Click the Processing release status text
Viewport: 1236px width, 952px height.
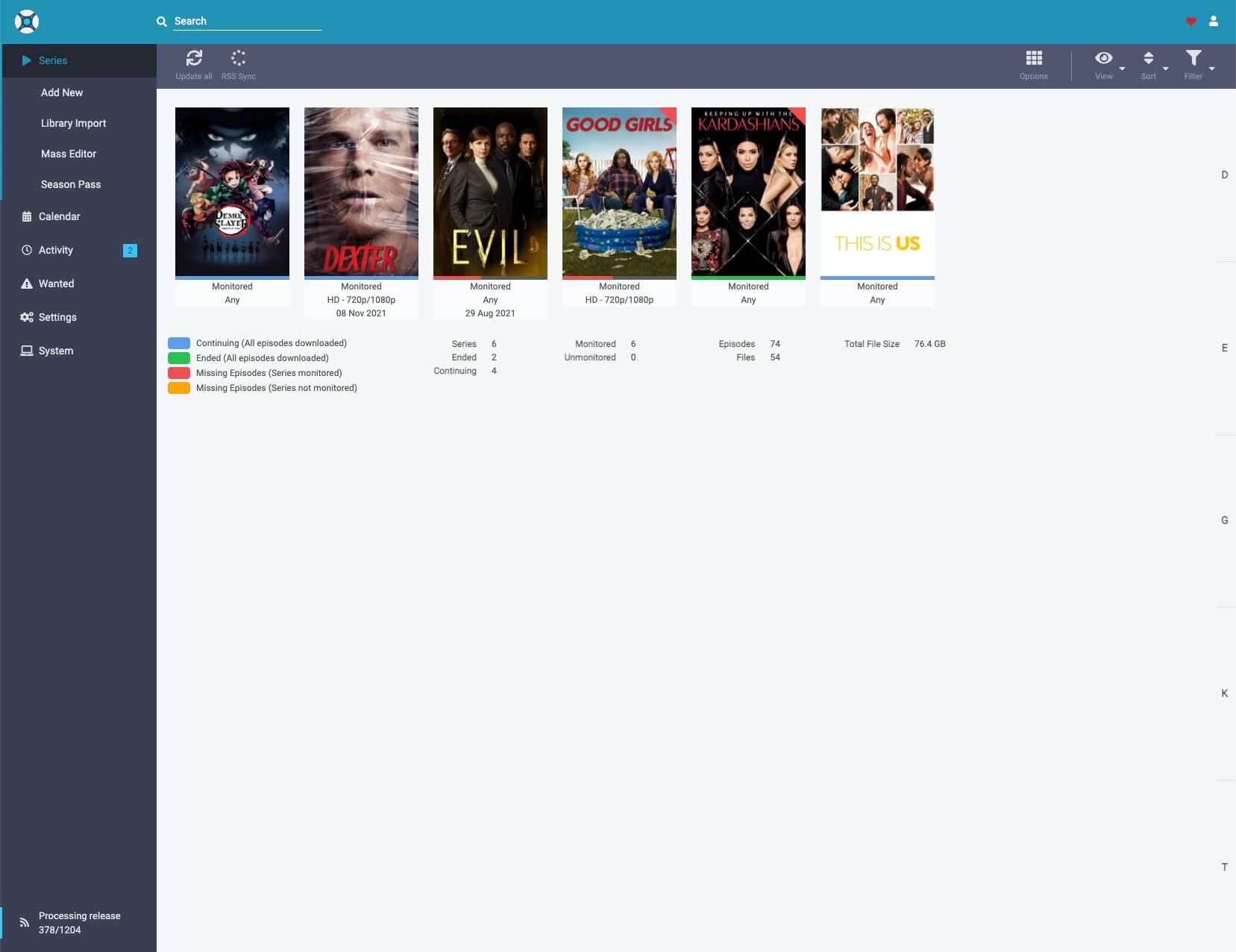tap(79, 923)
